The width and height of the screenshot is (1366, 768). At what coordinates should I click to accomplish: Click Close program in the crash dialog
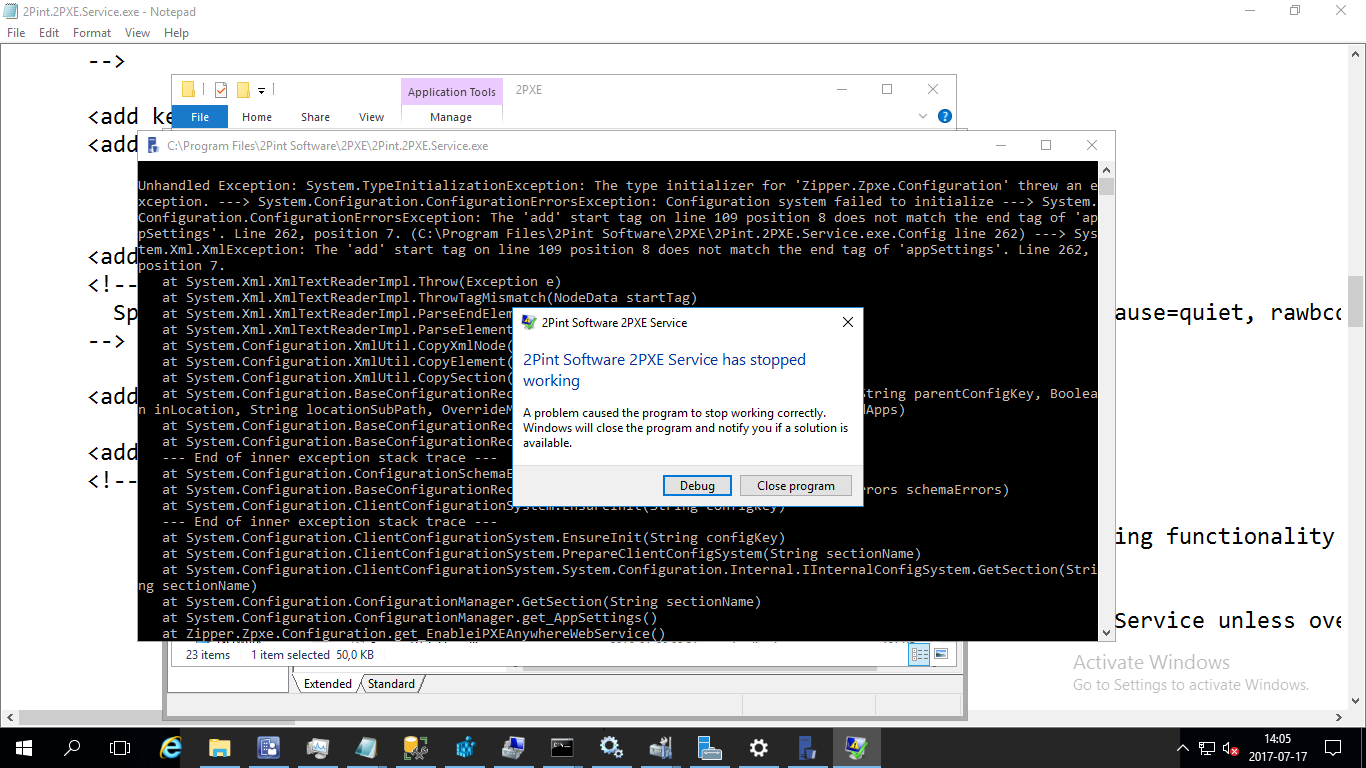pyautogui.click(x=796, y=485)
